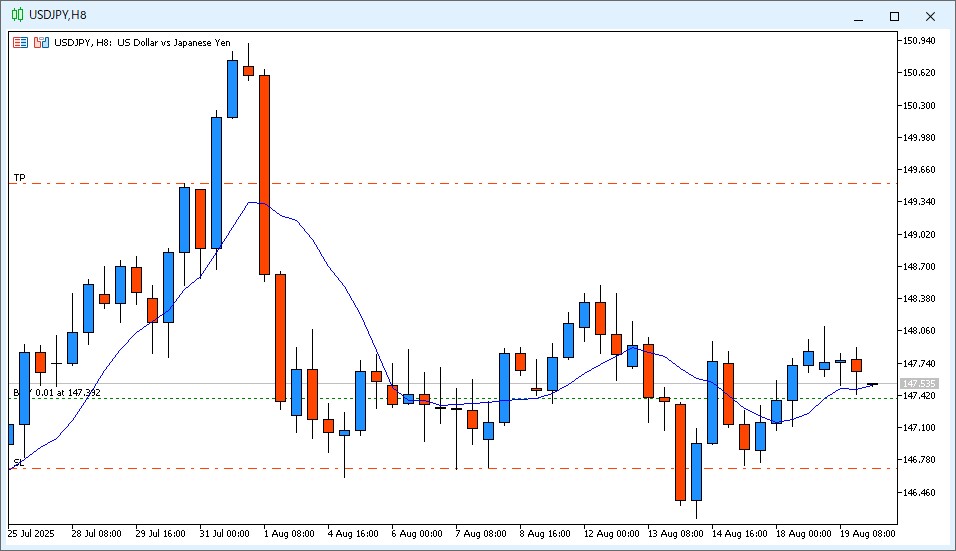Select the SL stop-loss level line

pos(452,468)
